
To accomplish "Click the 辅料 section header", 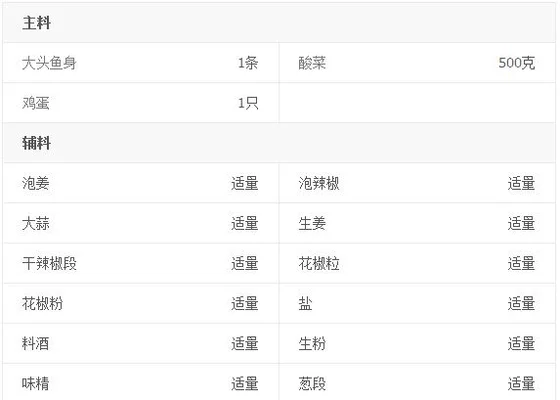I will coord(36,143).
